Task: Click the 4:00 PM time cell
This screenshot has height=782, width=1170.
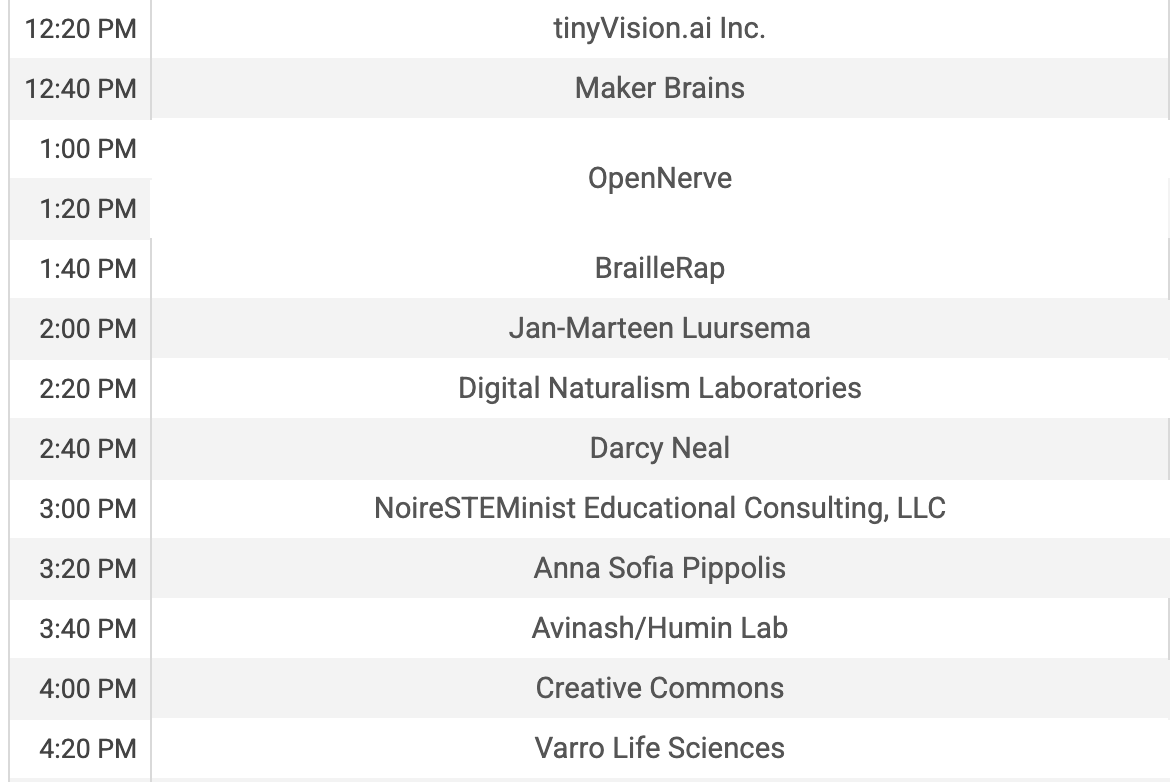Action: coord(88,688)
